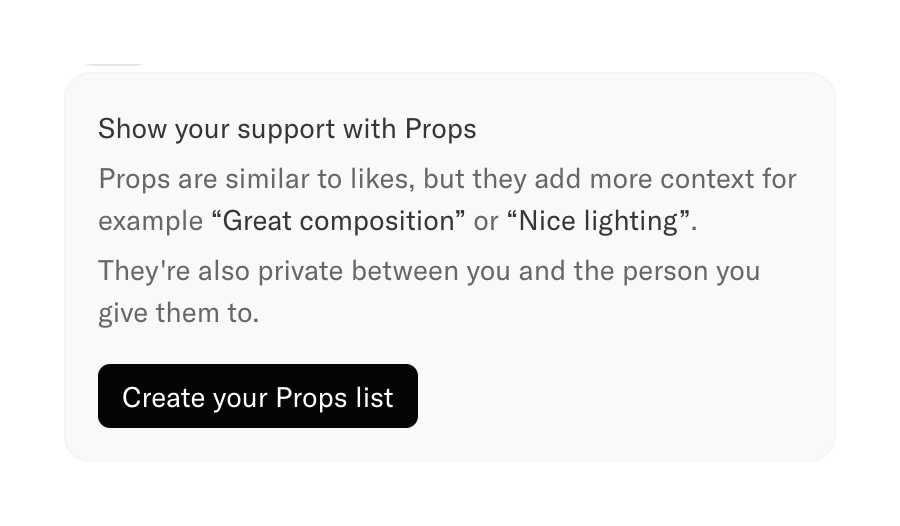Click the Create your Props list button
The width and height of the screenshot is (900, 526).
(x=257, y=397)
